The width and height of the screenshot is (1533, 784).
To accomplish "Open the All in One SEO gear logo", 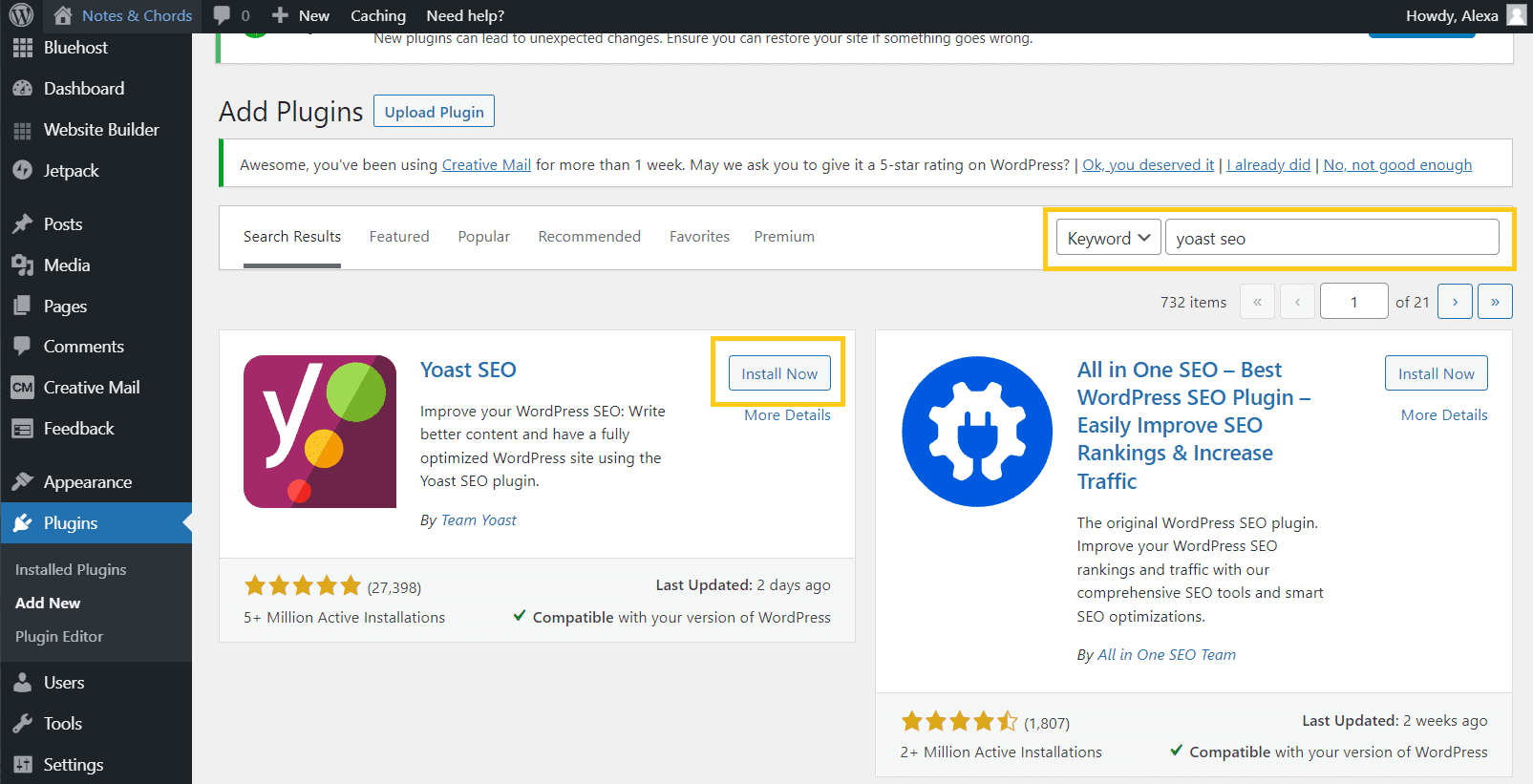I will pos(977,432).
